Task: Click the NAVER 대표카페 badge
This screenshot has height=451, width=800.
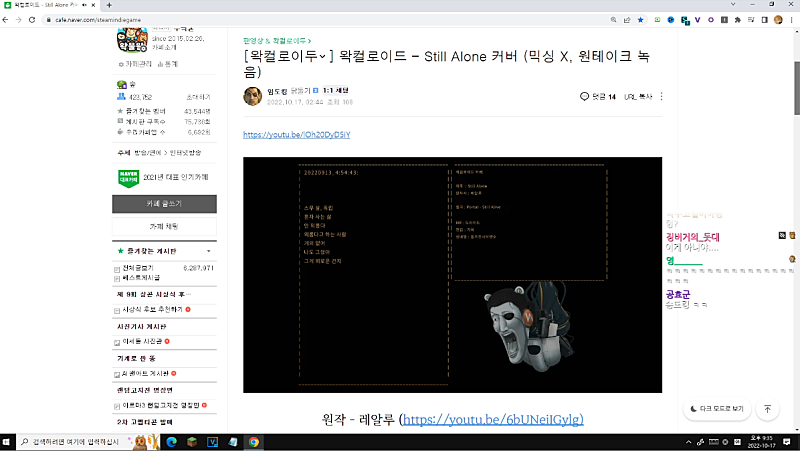Action: point(129,178)
